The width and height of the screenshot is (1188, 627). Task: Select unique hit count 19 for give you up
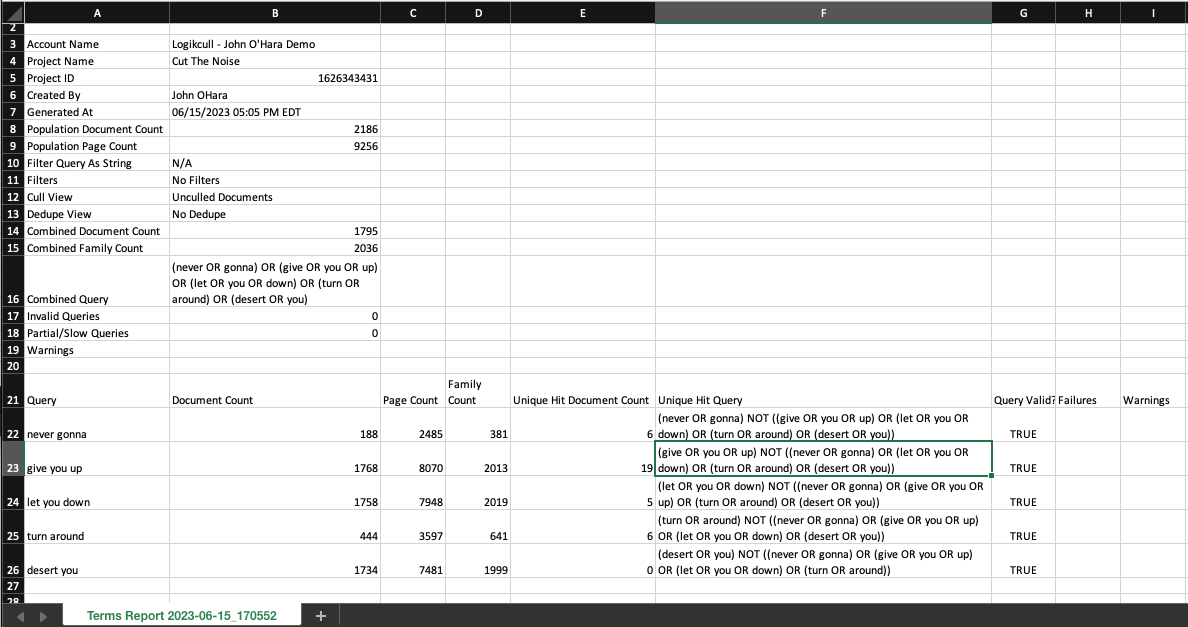(x=583, y=460)
